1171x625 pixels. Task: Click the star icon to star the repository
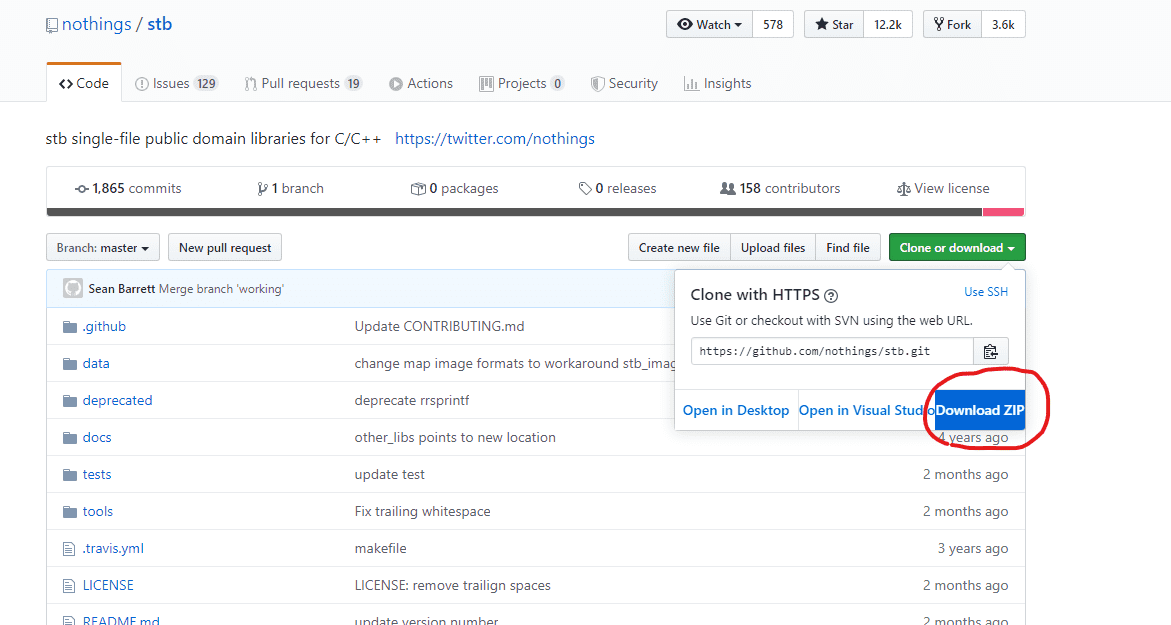tap(823, 24)
